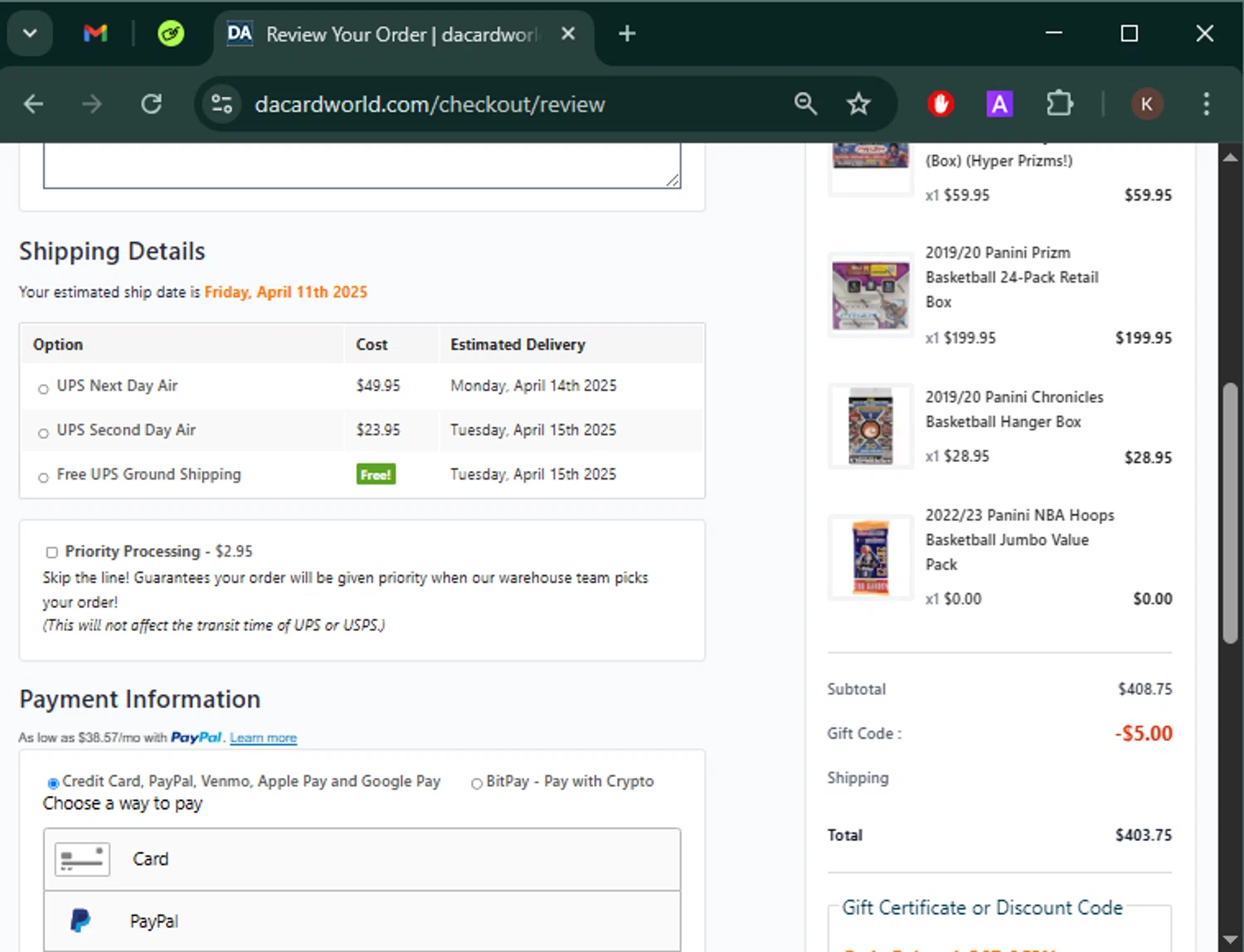
Task: Click 2022/23 Panini NBA Hoops product name
Action: click(1019, 540)
